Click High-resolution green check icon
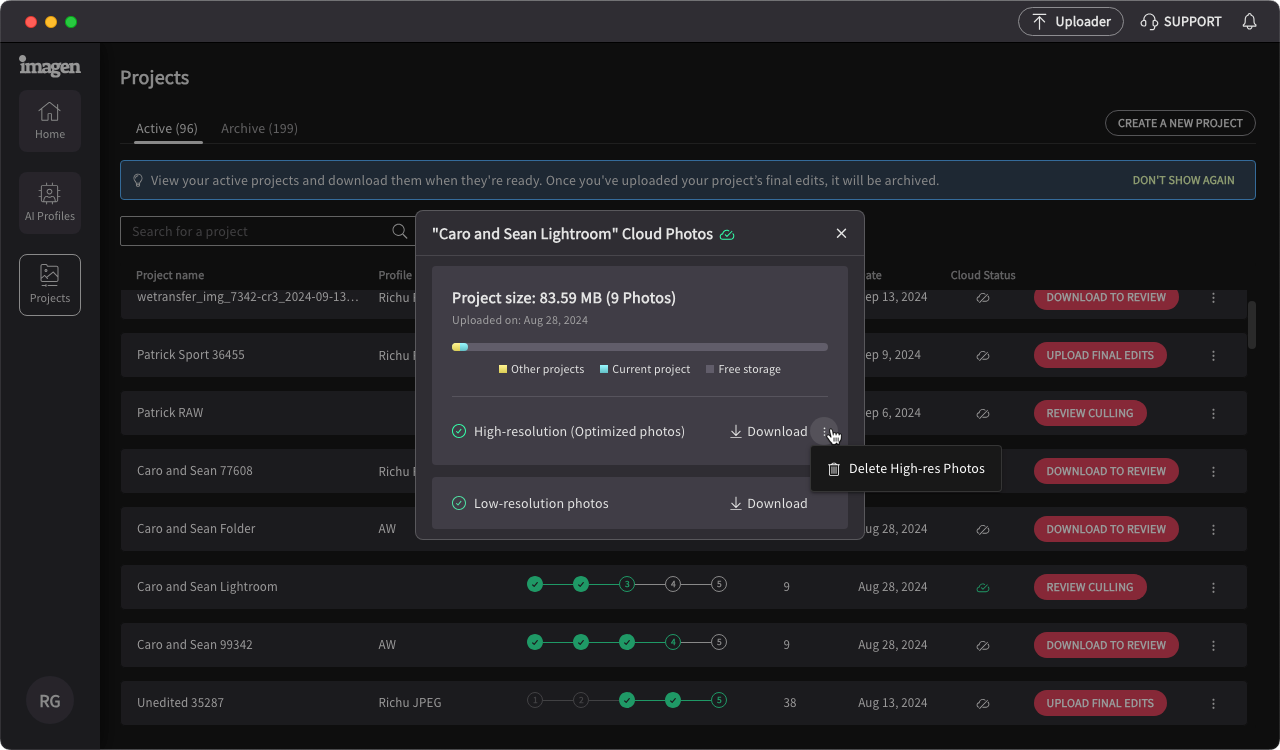1280x750 pixels. pyautogui.click(x=459, y=432)
